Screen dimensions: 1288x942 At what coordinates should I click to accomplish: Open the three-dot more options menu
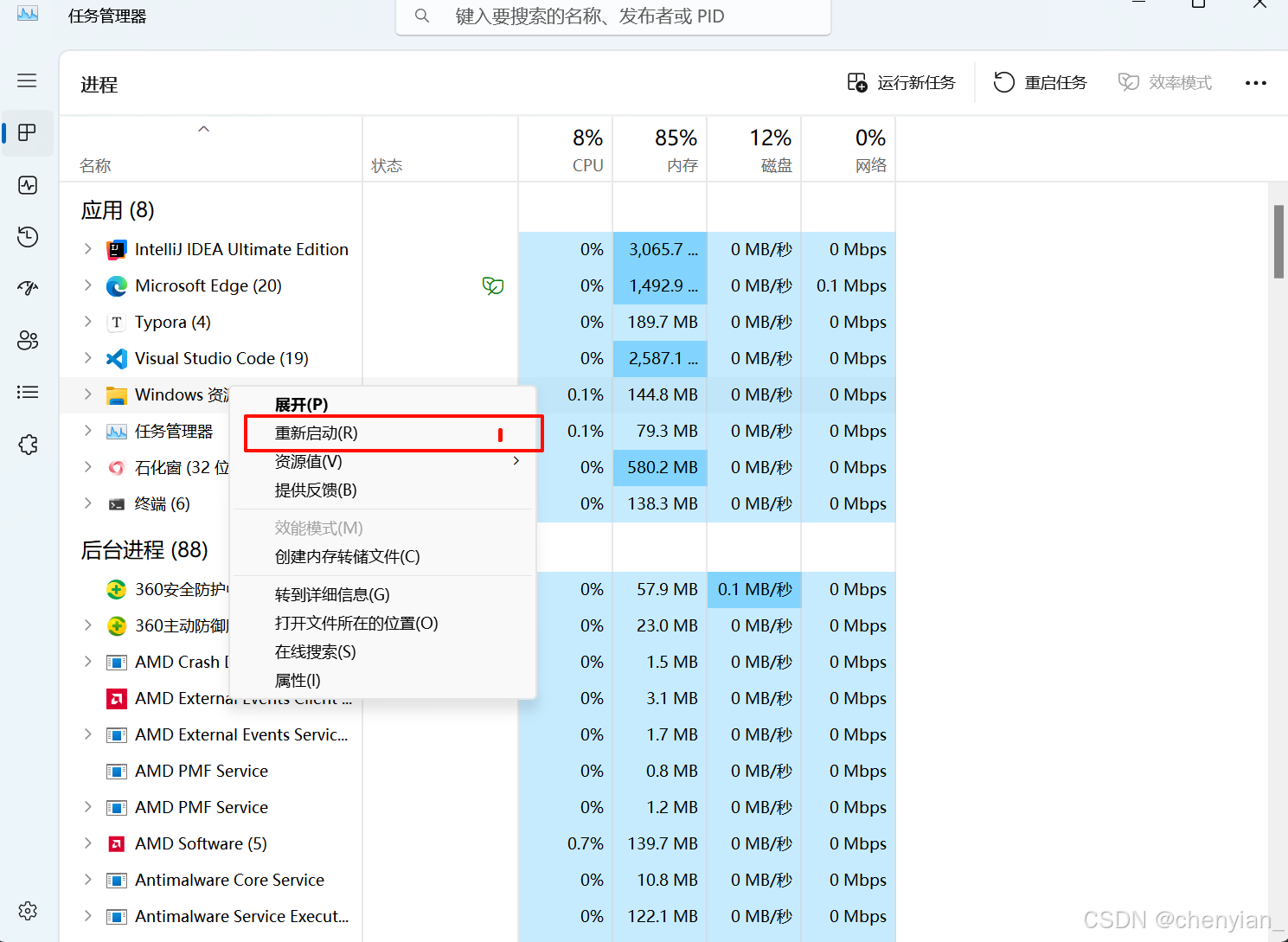(x=1255, y=83)
